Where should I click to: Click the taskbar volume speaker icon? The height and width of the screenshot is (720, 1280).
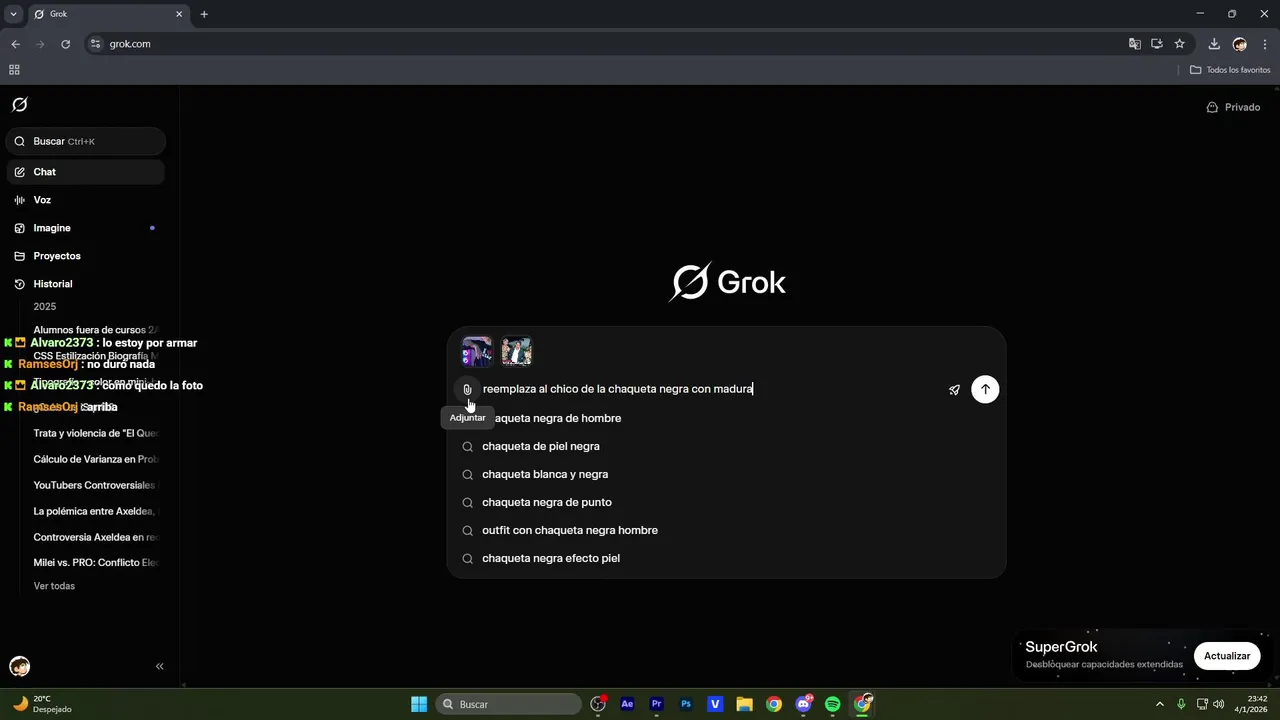1218,704
